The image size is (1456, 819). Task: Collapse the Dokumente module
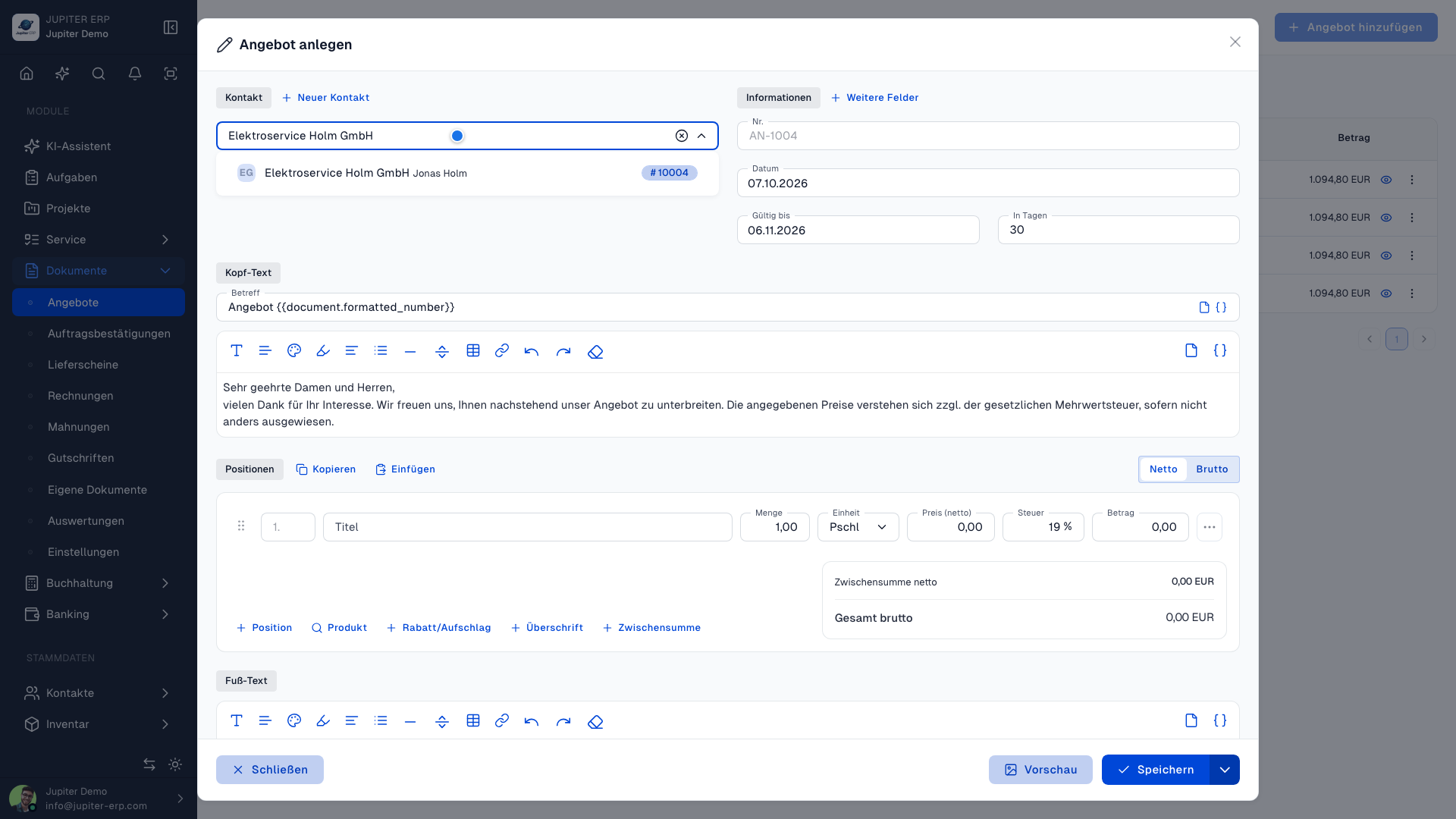(x=99, y=271)
